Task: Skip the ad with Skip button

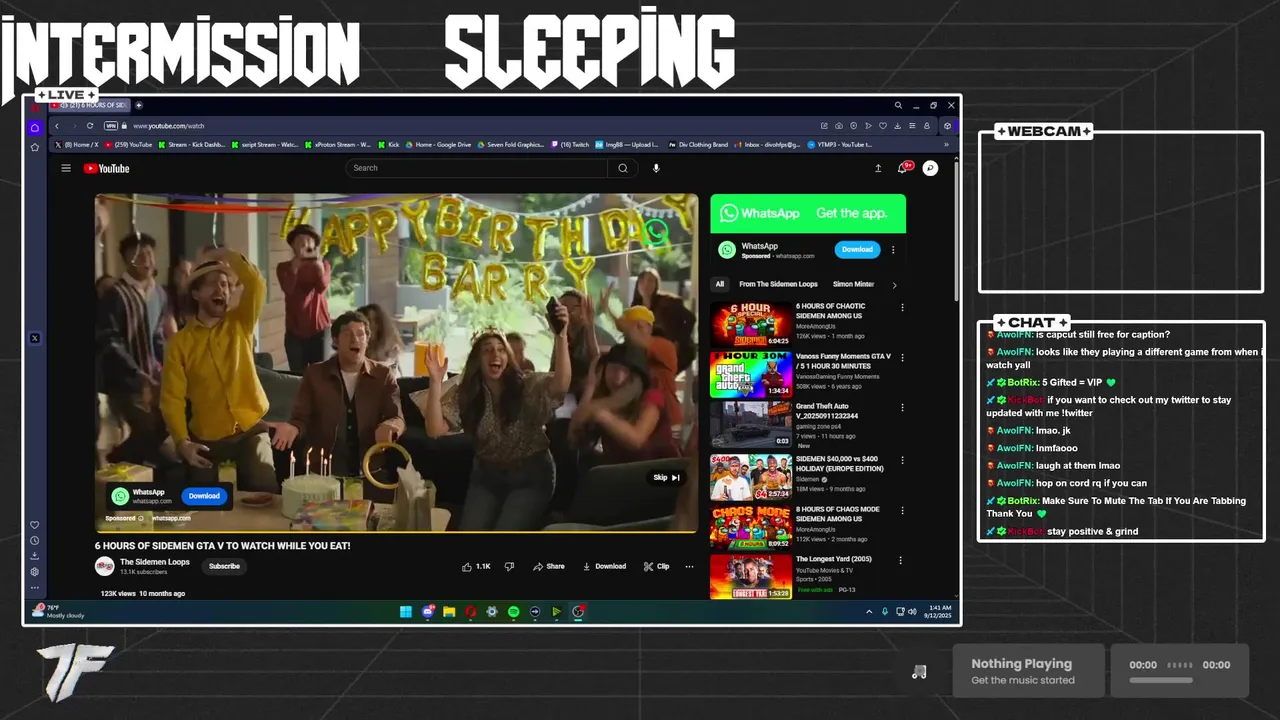Action: (x=666, y=478)
